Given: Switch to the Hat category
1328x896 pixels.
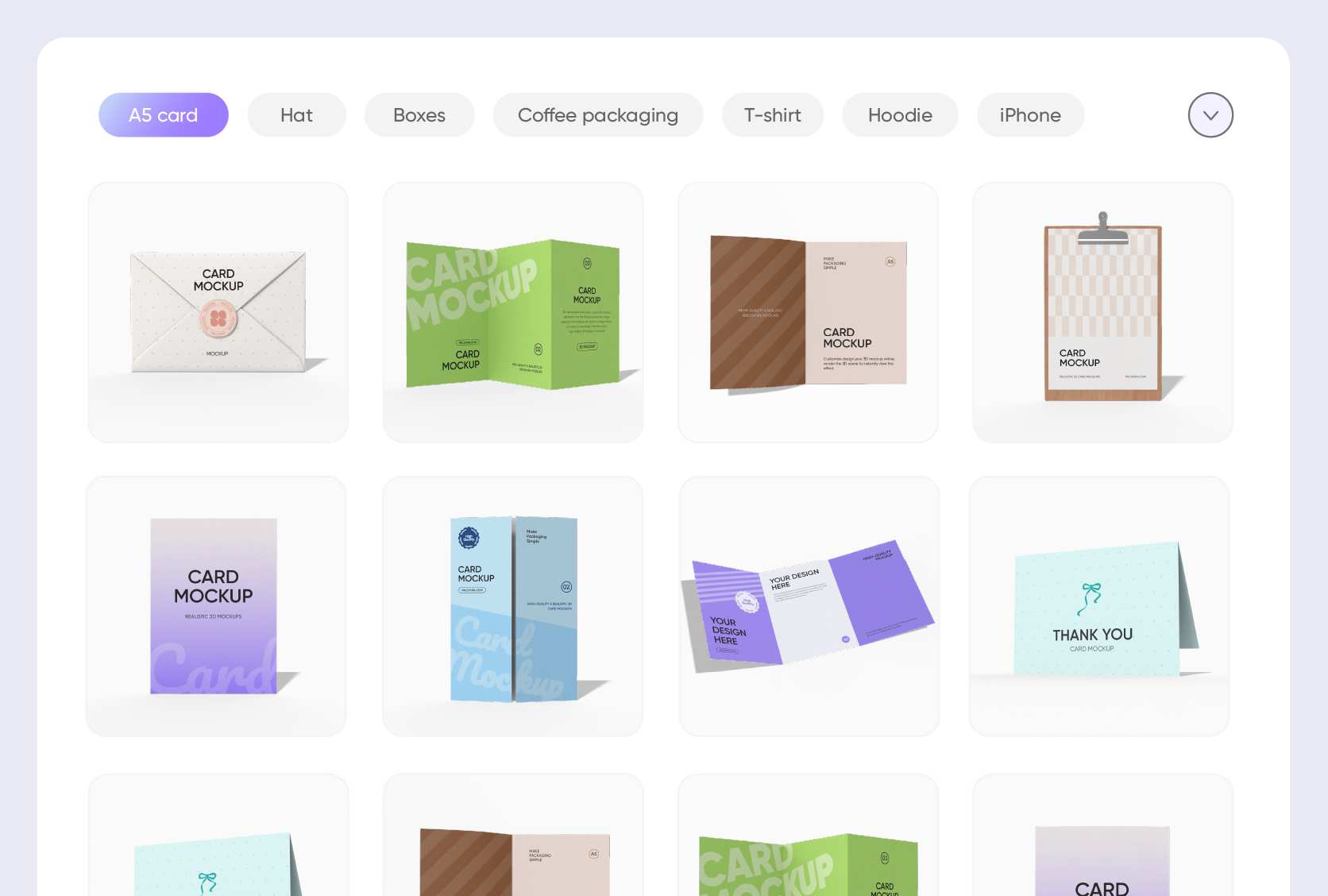Looking at the screenshot, I should pos(296,115).
